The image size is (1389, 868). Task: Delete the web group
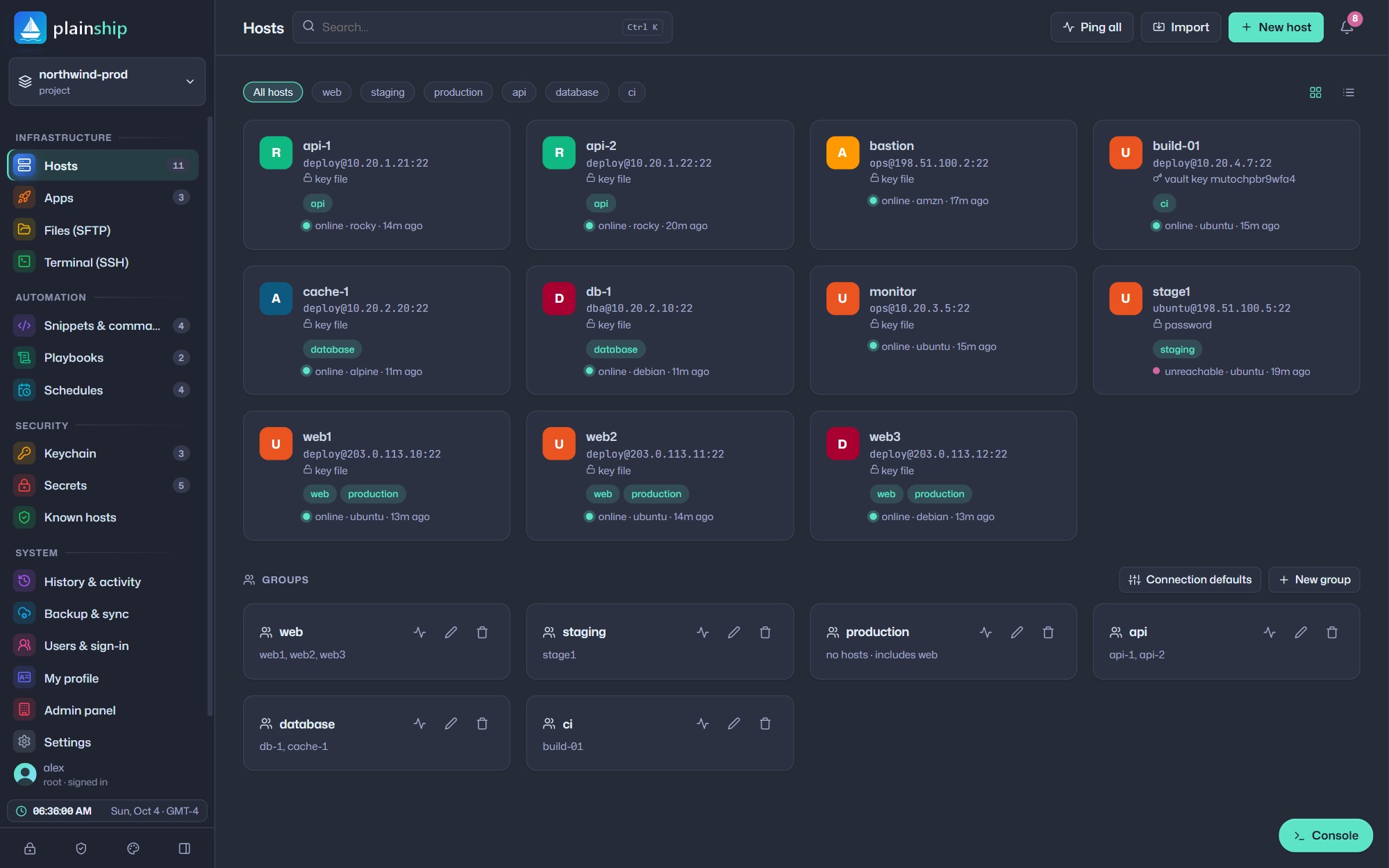tap(482, 633)
